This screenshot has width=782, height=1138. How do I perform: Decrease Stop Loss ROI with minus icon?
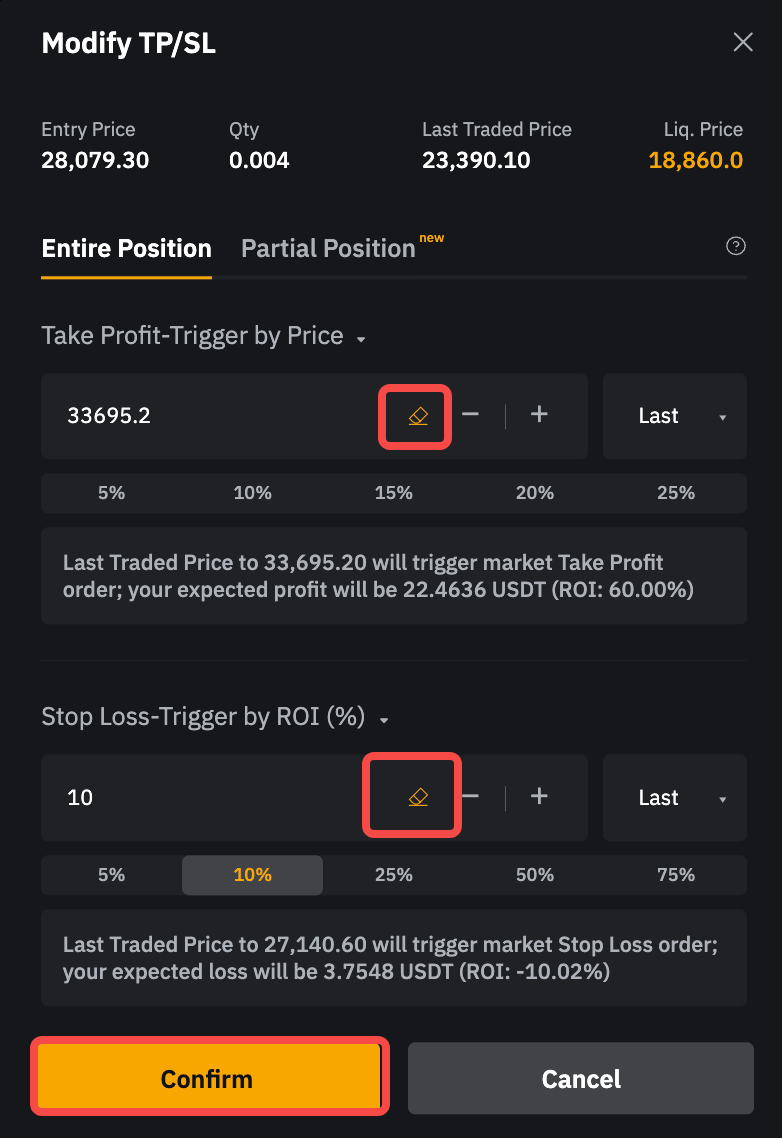pos(471,797)
